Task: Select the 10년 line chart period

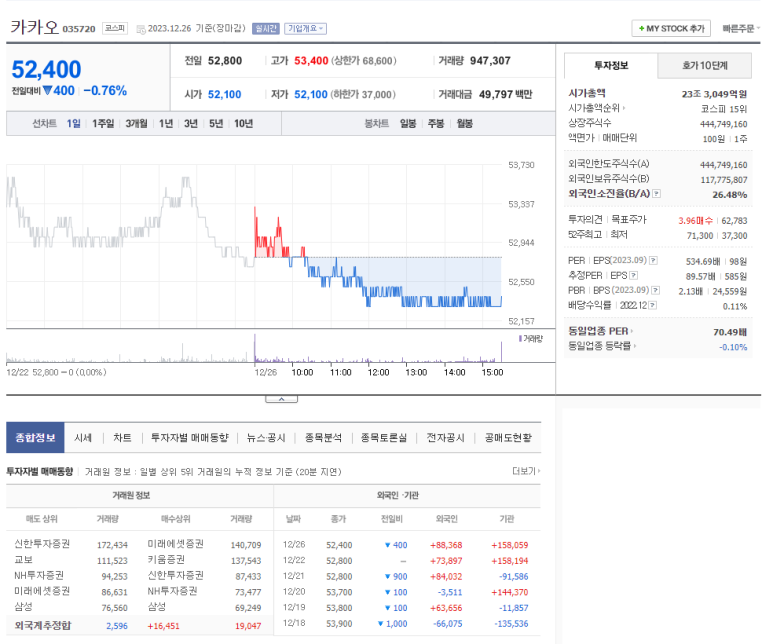Action: 244,123
